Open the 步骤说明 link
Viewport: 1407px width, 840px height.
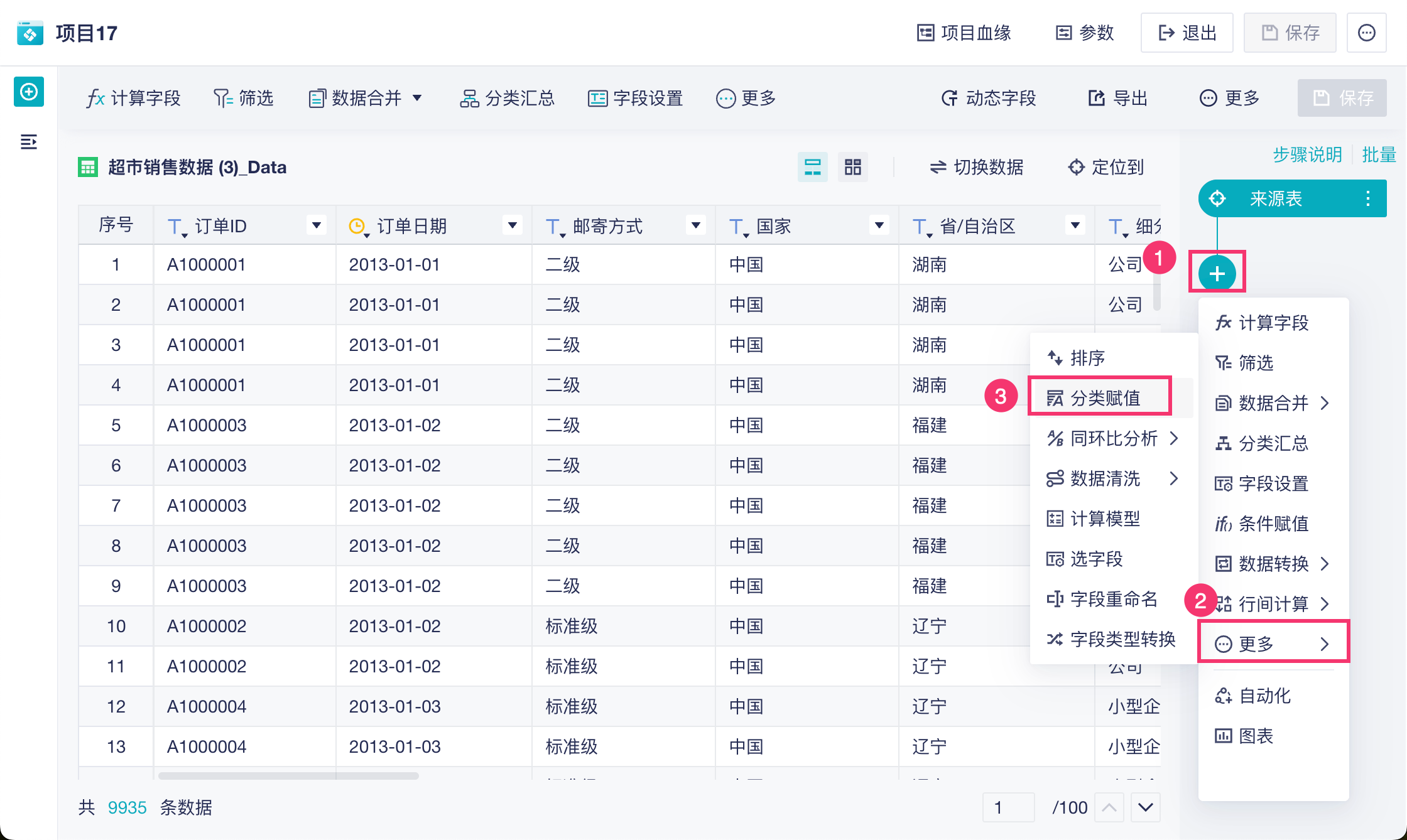pos(1307,154)
